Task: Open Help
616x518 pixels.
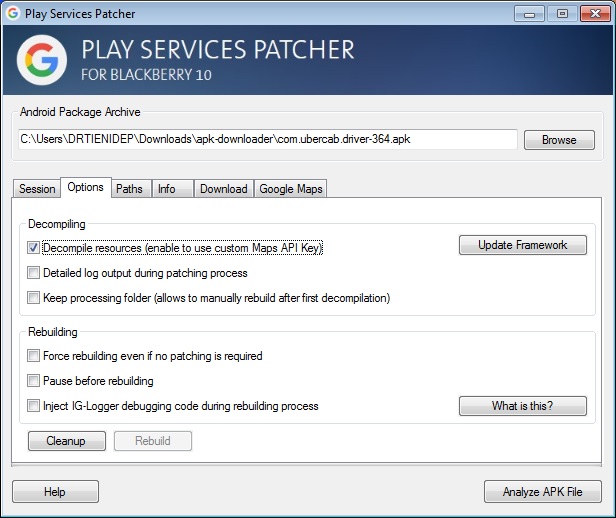Action: coord(55,492)
